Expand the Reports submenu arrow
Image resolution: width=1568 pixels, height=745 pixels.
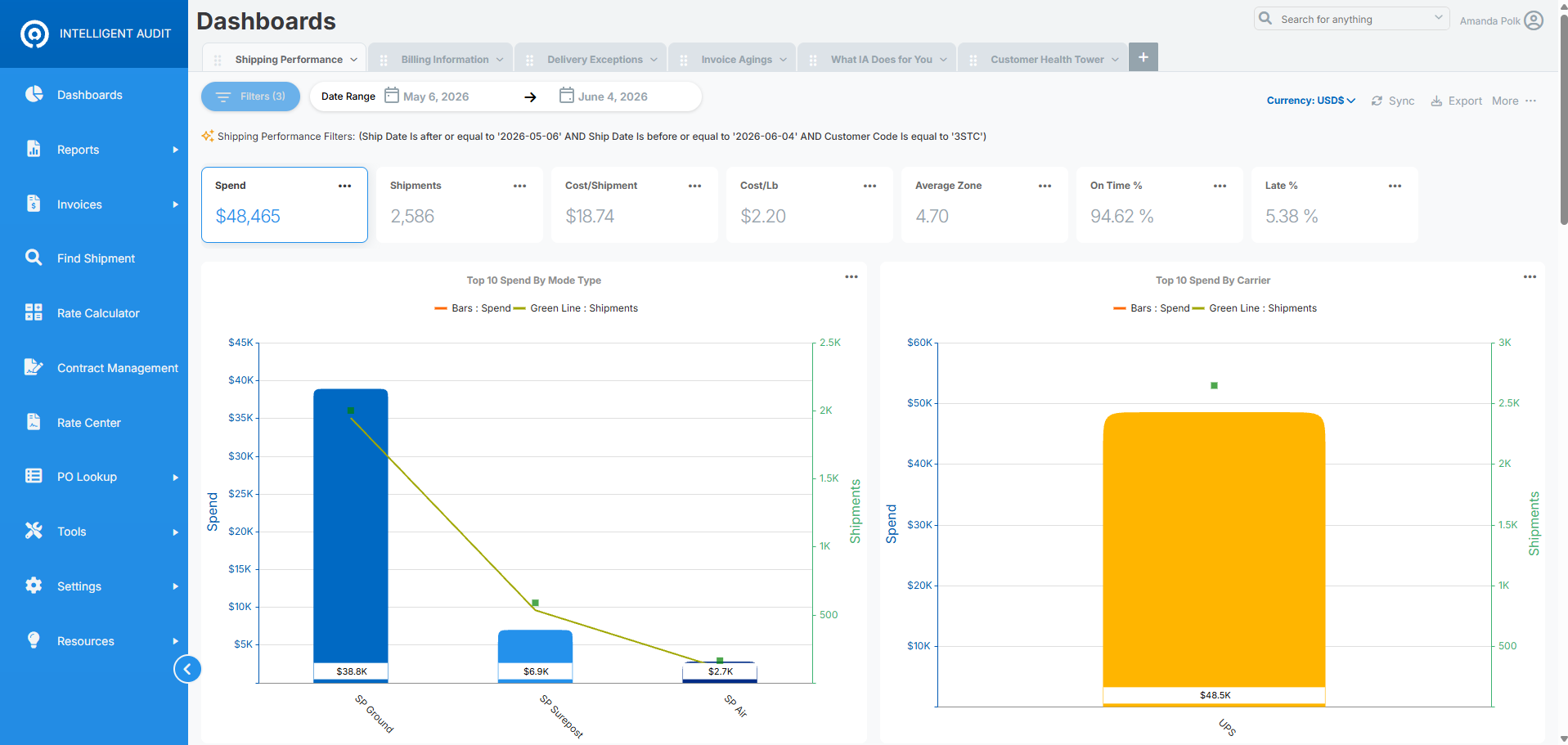(x=175, y=150)
